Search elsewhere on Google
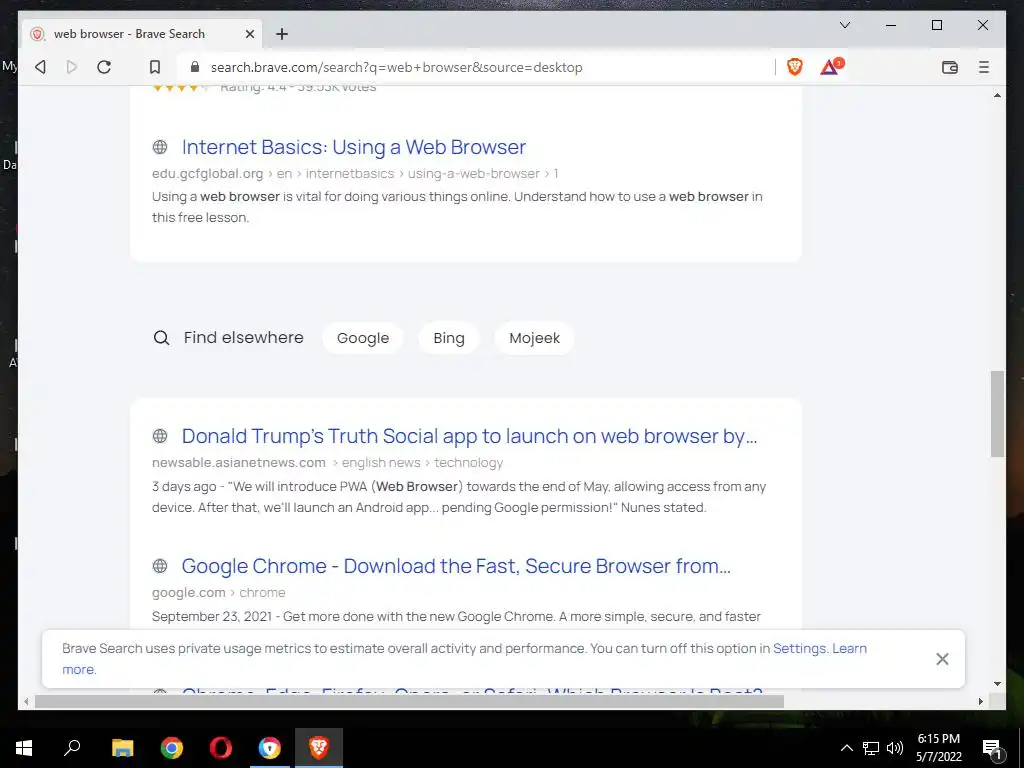 pyautogui.click(x=362, y=338)
